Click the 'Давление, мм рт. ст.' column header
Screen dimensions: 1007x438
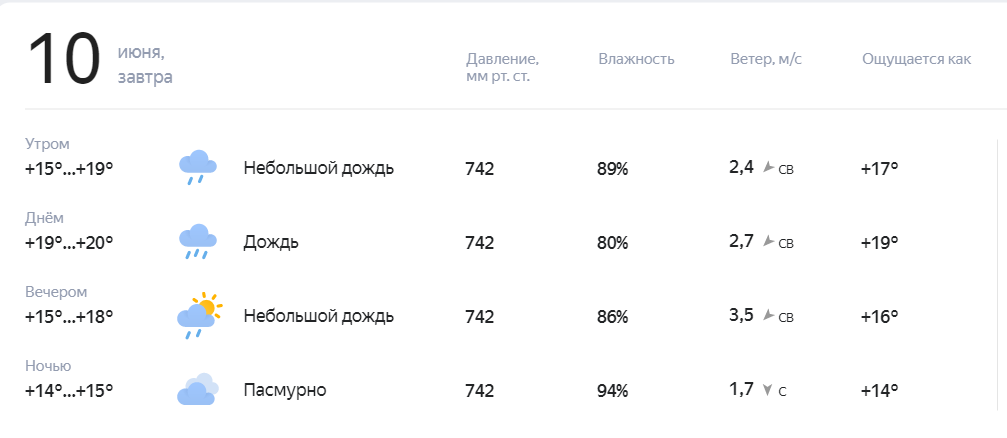tap(502, 68)
